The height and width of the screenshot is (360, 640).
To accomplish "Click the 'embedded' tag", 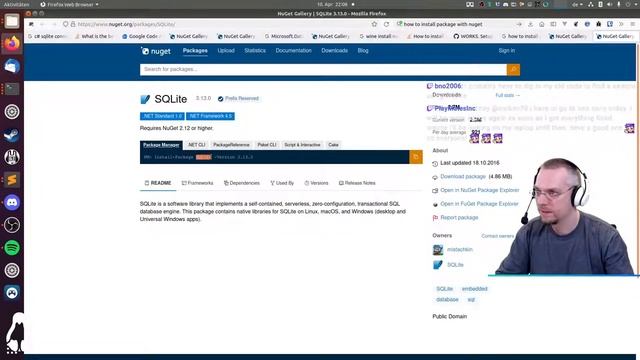I will click(x=475, y=289).
